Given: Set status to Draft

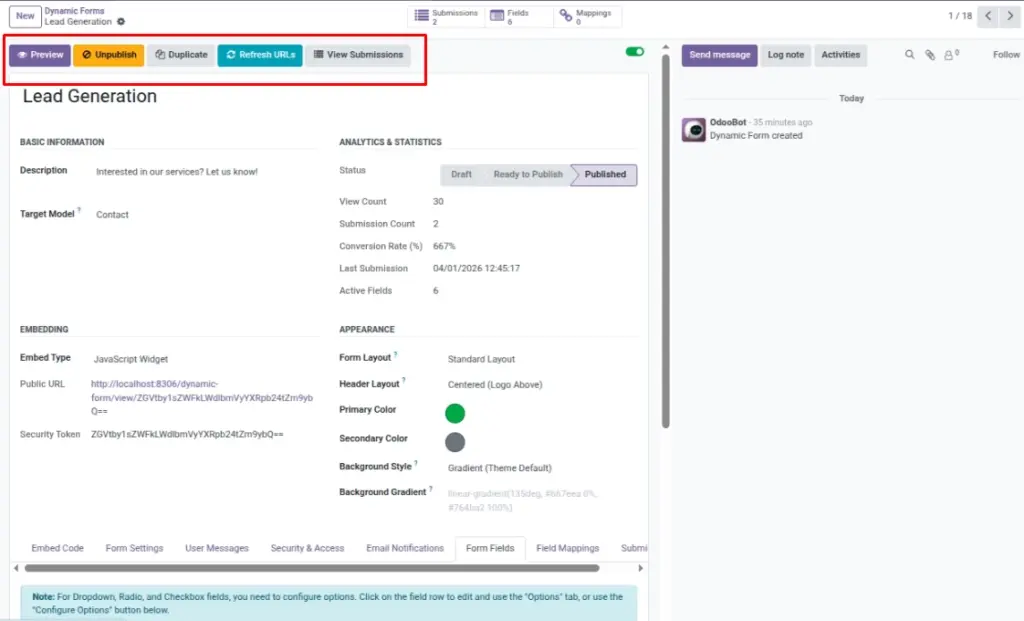Looking at the screenshot, I should point(461,174).
